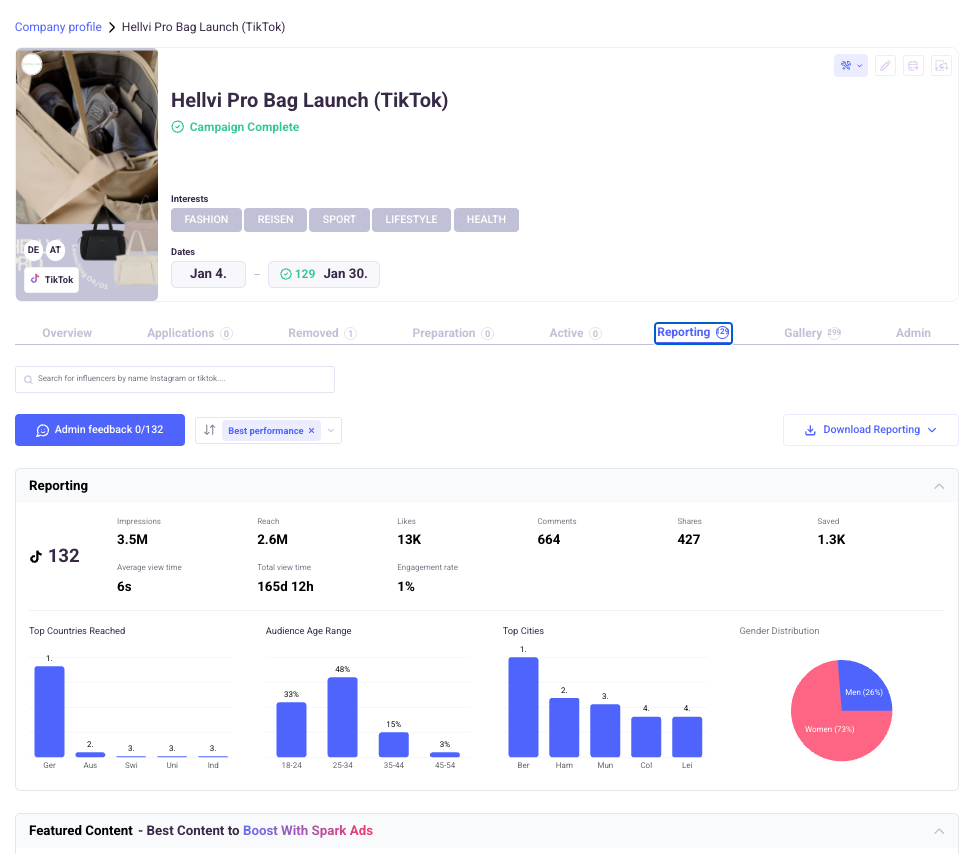The height and width of the screenshot is (854, 972).
Task: Click the Shares value 427
Action: click(x=689, y=540)
